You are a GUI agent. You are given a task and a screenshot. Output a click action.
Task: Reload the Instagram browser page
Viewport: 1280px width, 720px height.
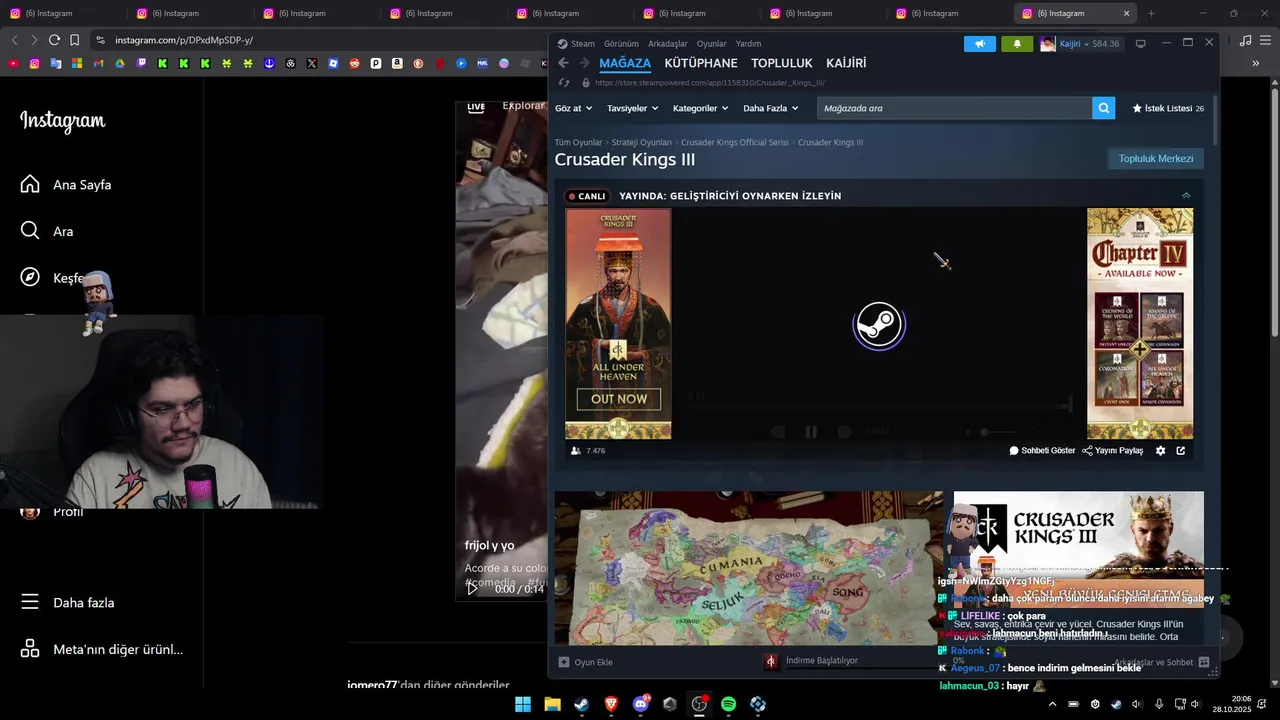pyautogui.click(x=54, y=40)
